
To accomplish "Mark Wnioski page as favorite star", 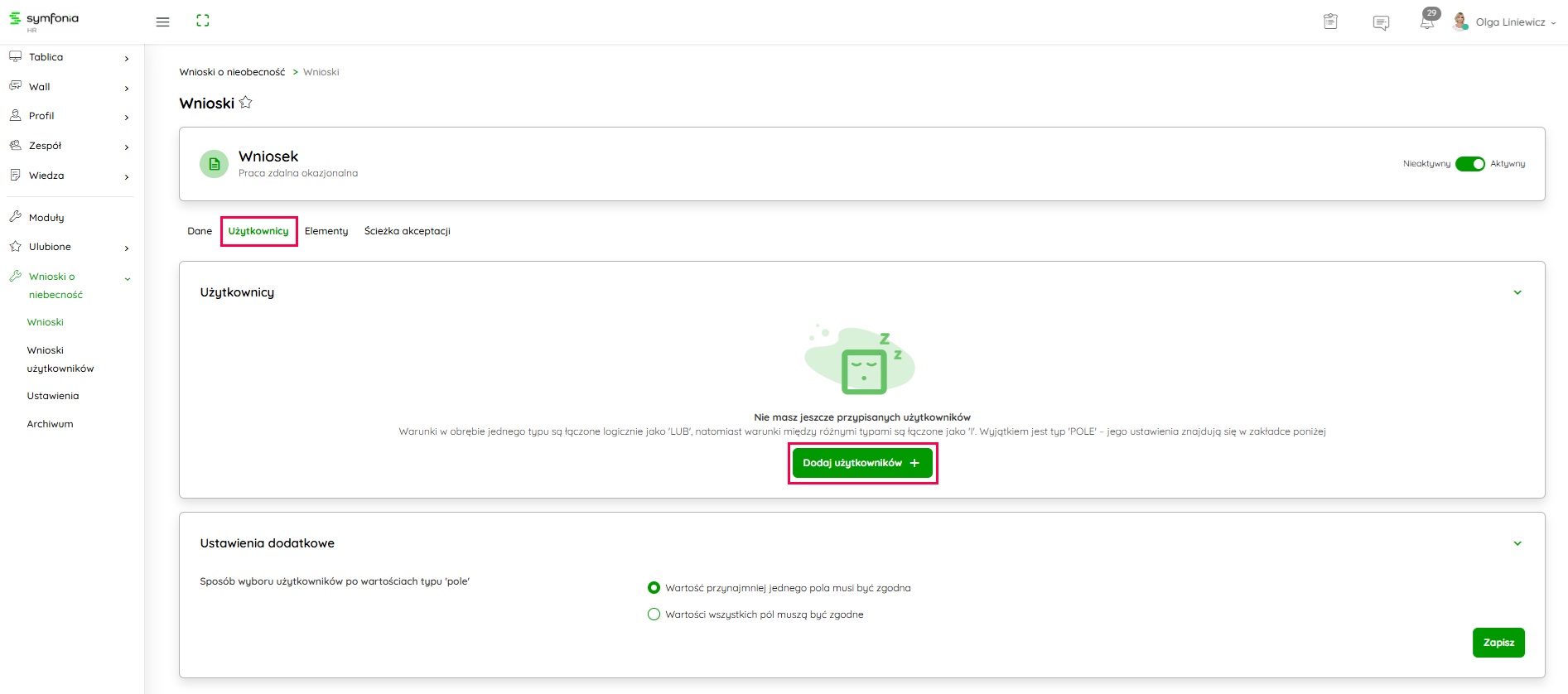I will point(246,103).
